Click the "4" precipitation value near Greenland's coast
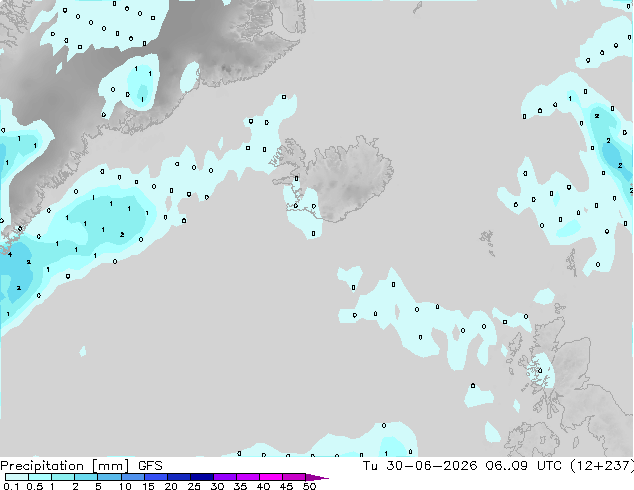This screenshot has height=490, width=634. coord(10,255)
